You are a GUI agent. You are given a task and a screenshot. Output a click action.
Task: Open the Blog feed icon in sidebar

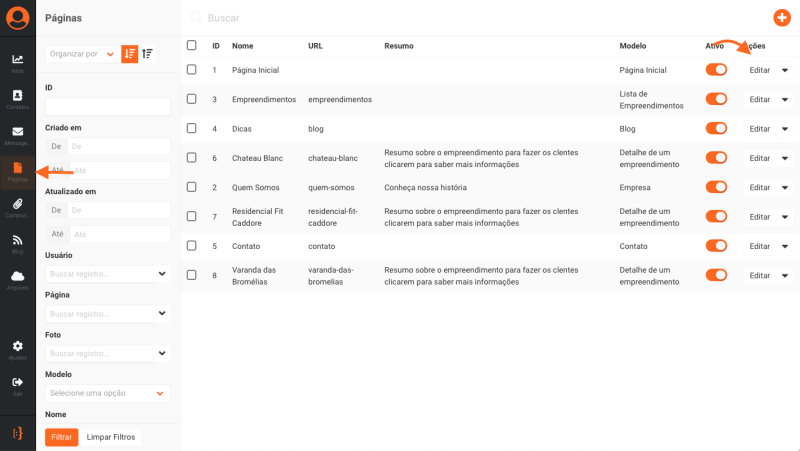18,241
